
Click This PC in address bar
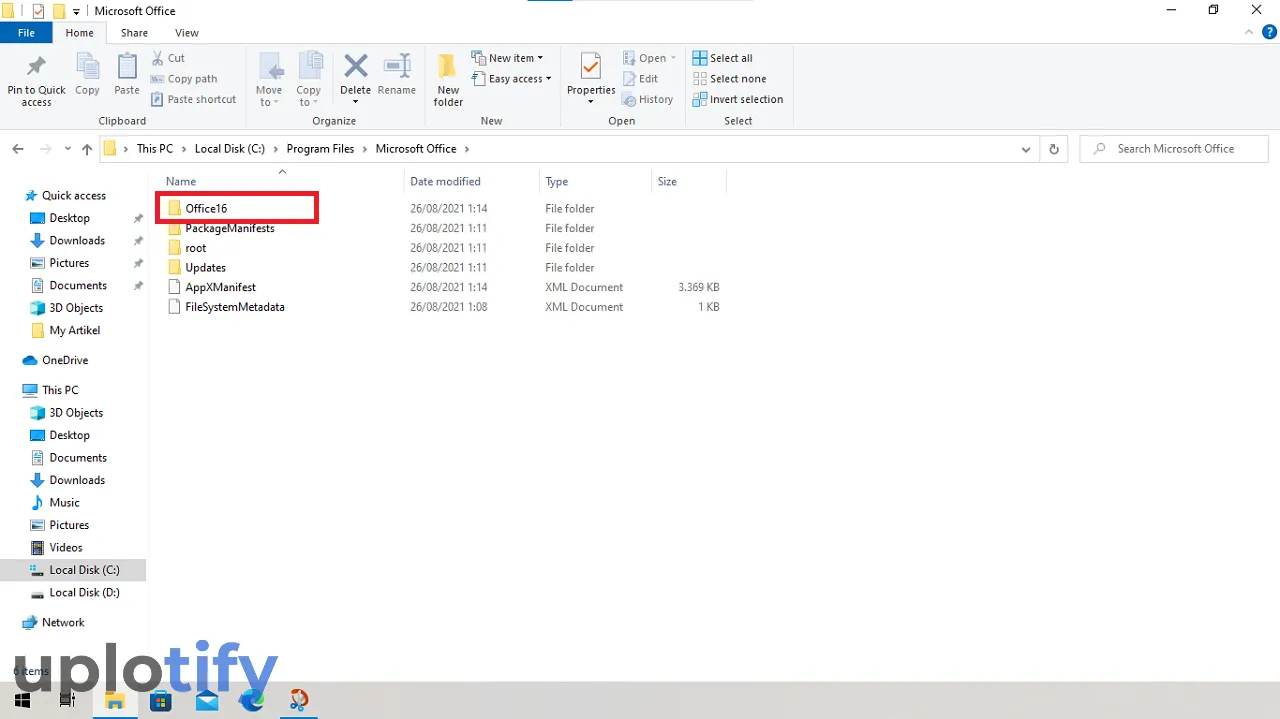coord(155,149)
